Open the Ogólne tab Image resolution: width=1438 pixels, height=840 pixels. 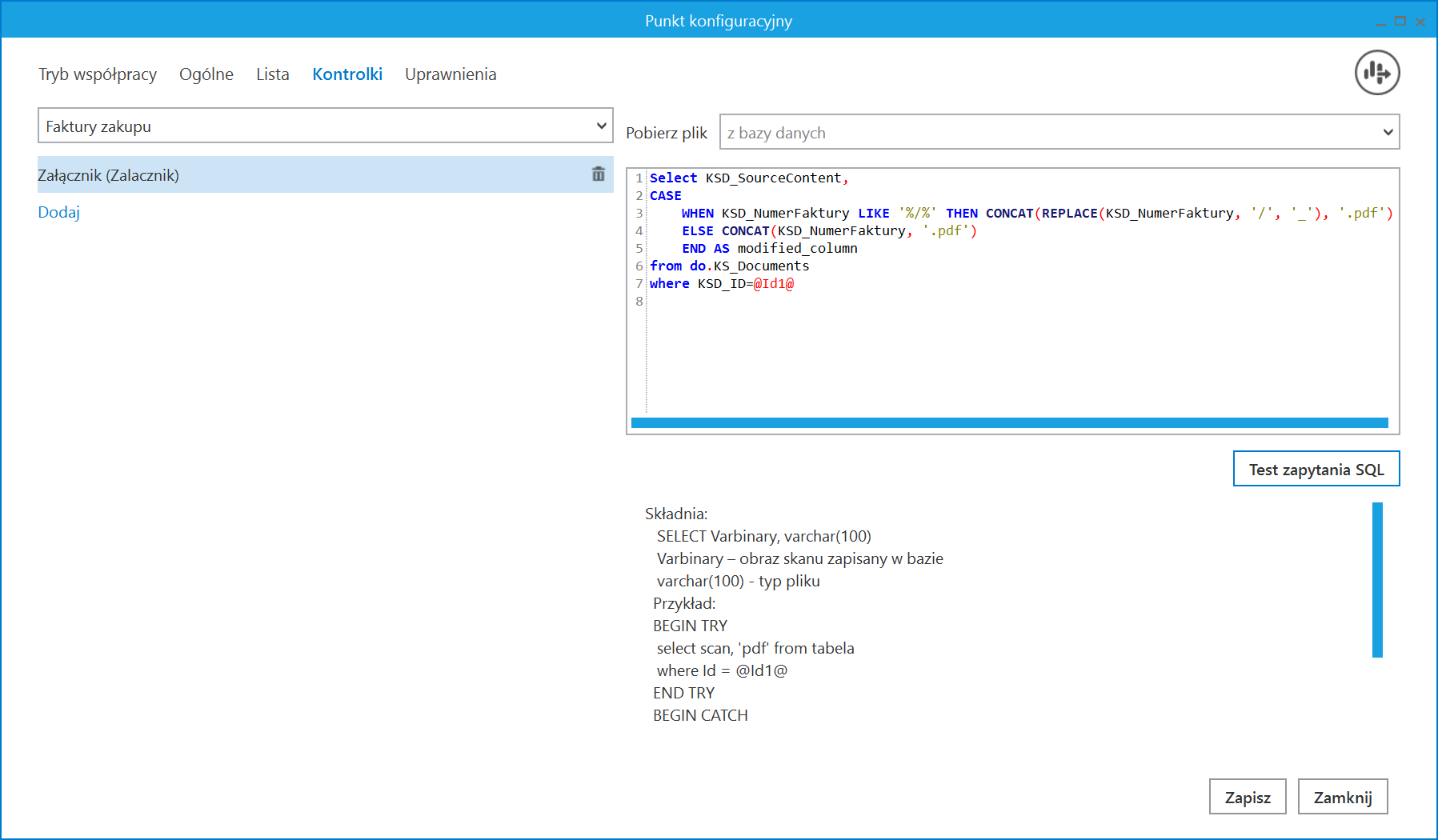click(x=206, y=74)
